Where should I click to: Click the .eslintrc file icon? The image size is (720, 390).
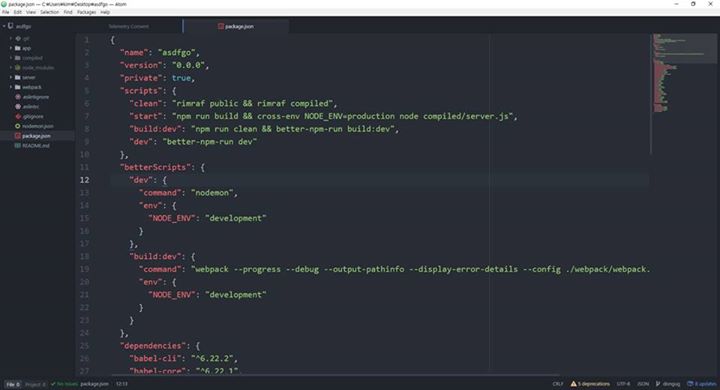coord(18,107)
